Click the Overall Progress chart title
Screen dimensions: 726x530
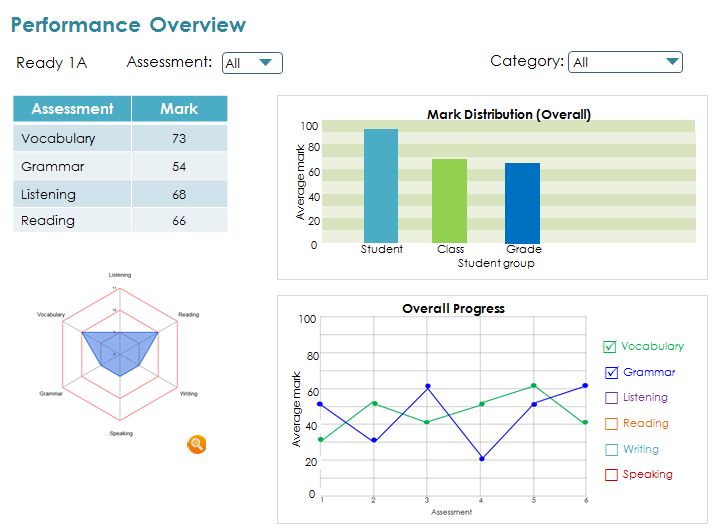click(453, 309)
